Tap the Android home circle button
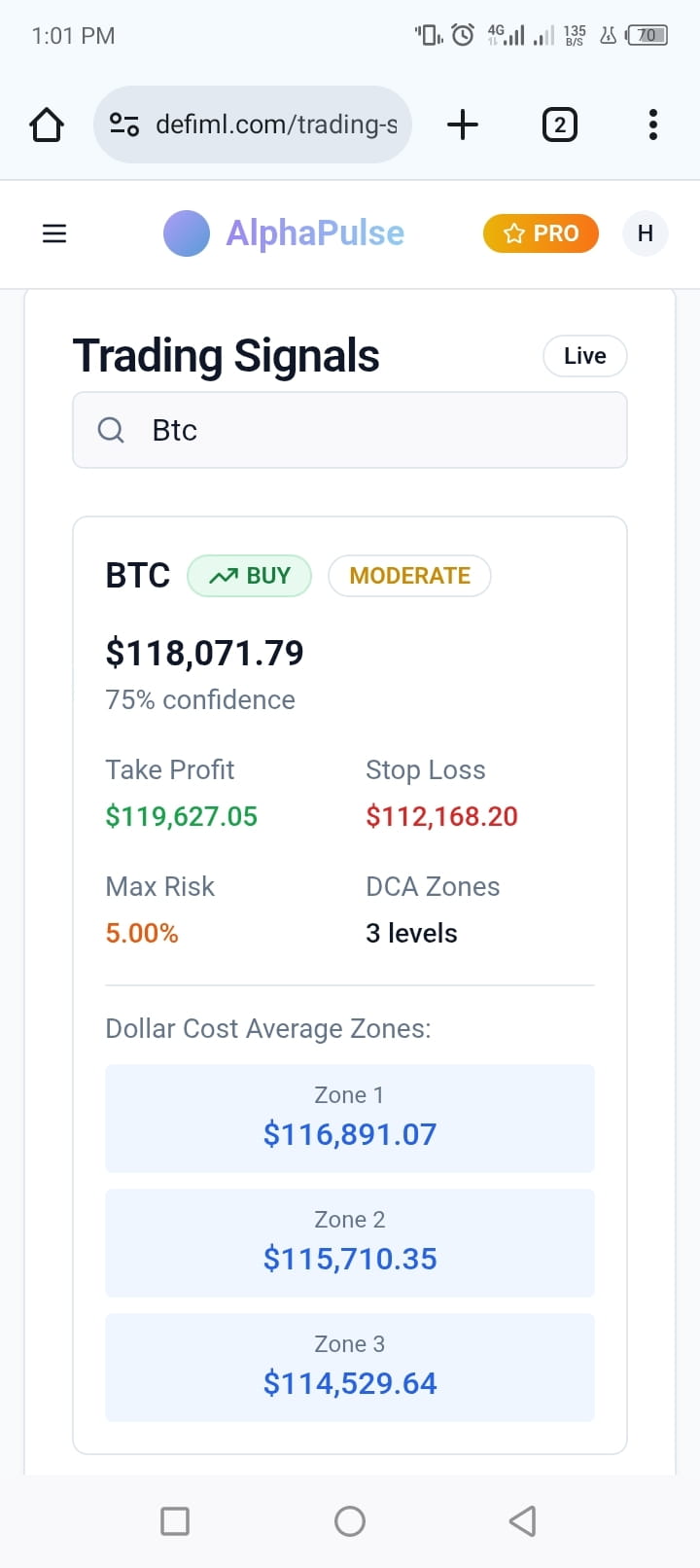The width and height of the screenshot is (700, 1568). pos(350,1520)
